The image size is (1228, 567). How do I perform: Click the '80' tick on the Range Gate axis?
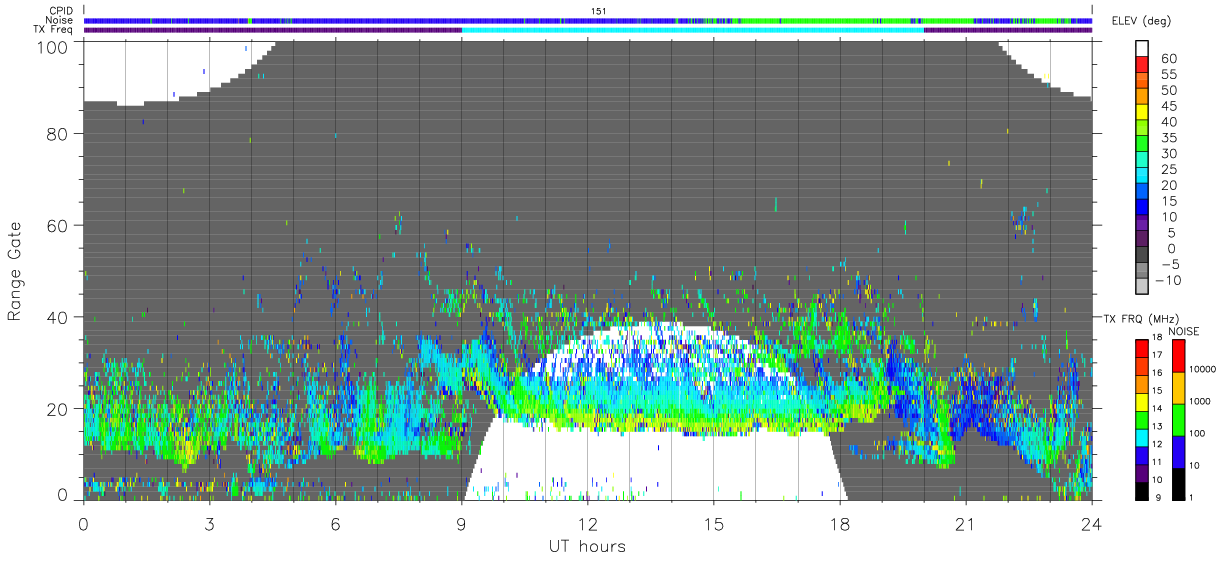tap(57, 133)
